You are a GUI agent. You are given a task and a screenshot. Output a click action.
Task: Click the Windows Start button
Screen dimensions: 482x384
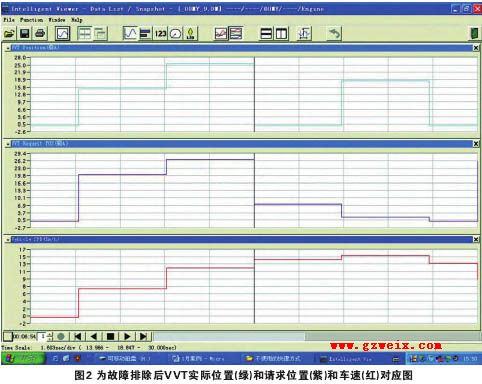(x=23, y=359)
